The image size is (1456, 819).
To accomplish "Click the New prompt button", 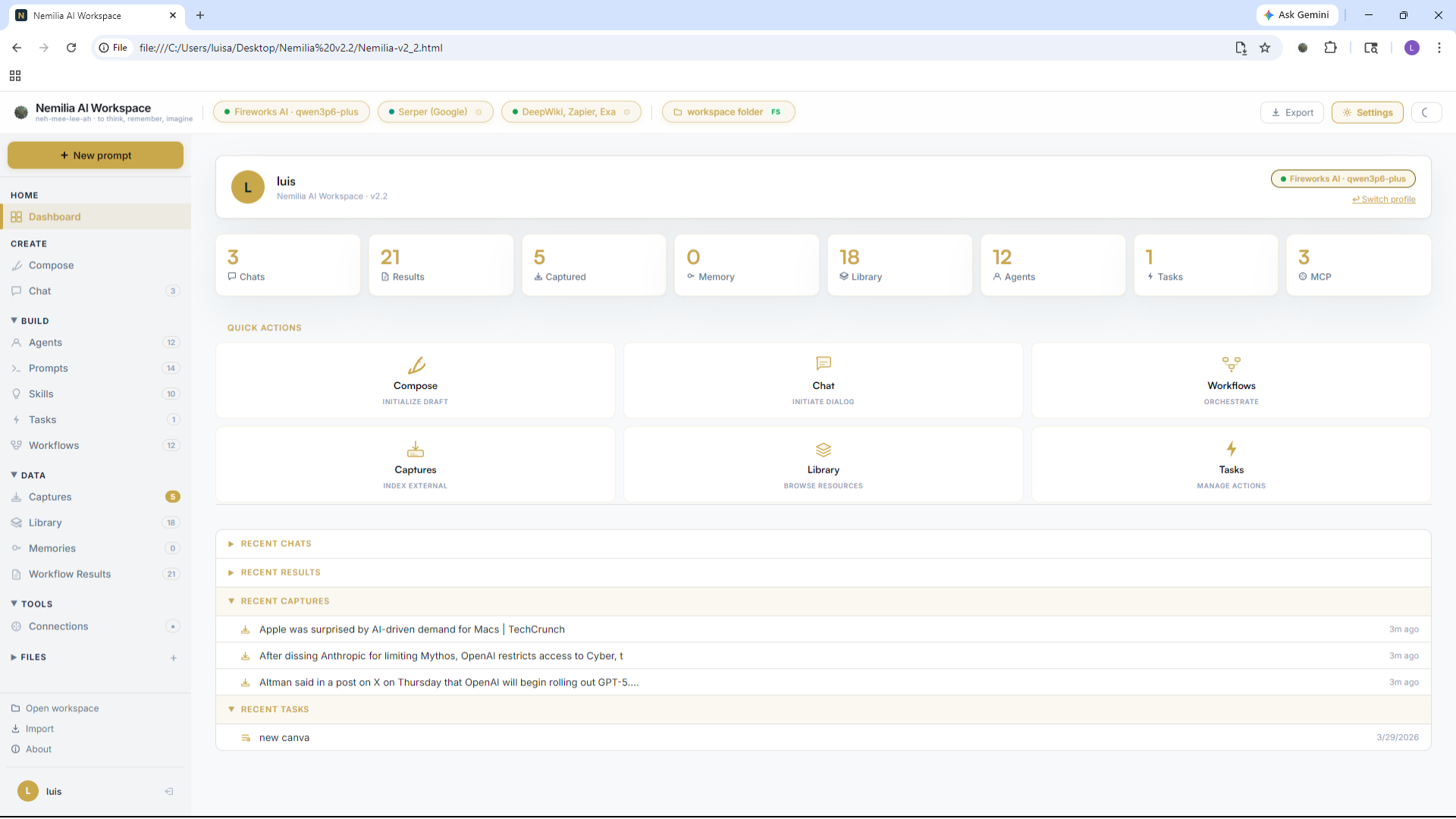I will 96,155.
